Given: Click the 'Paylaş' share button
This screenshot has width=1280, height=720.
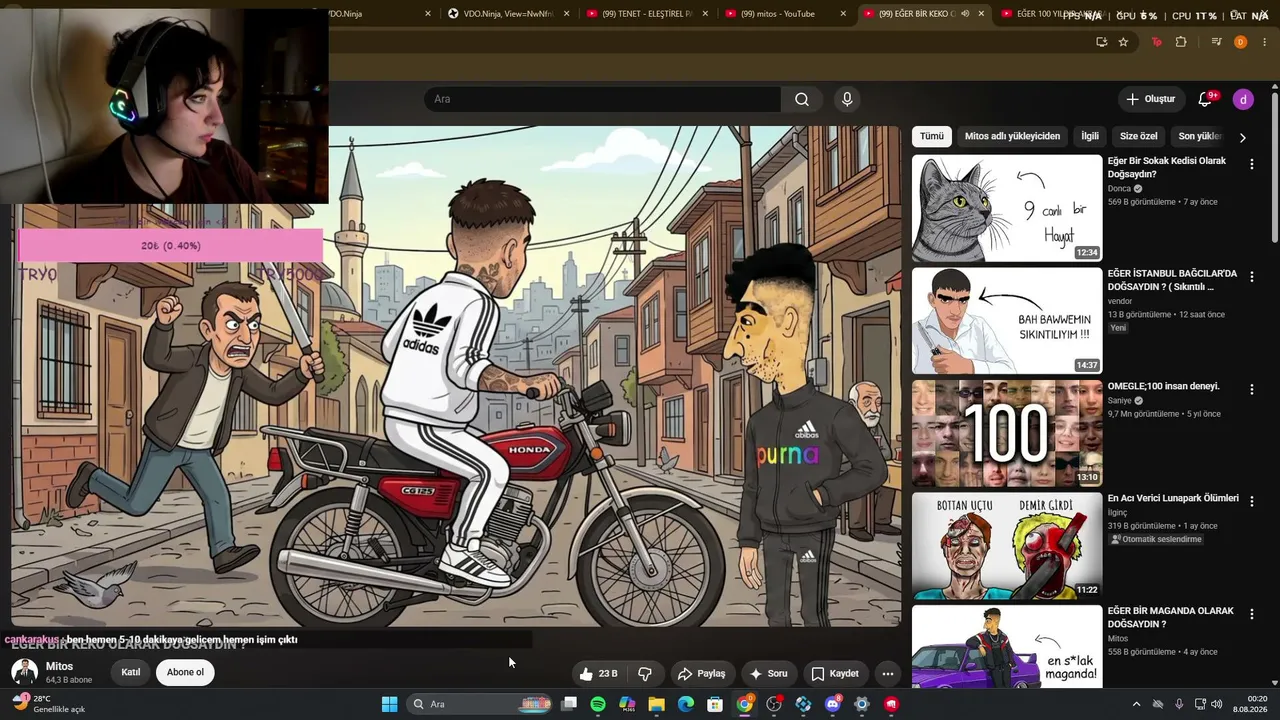Looking at the screenshot, I should (x=700, y=674).
